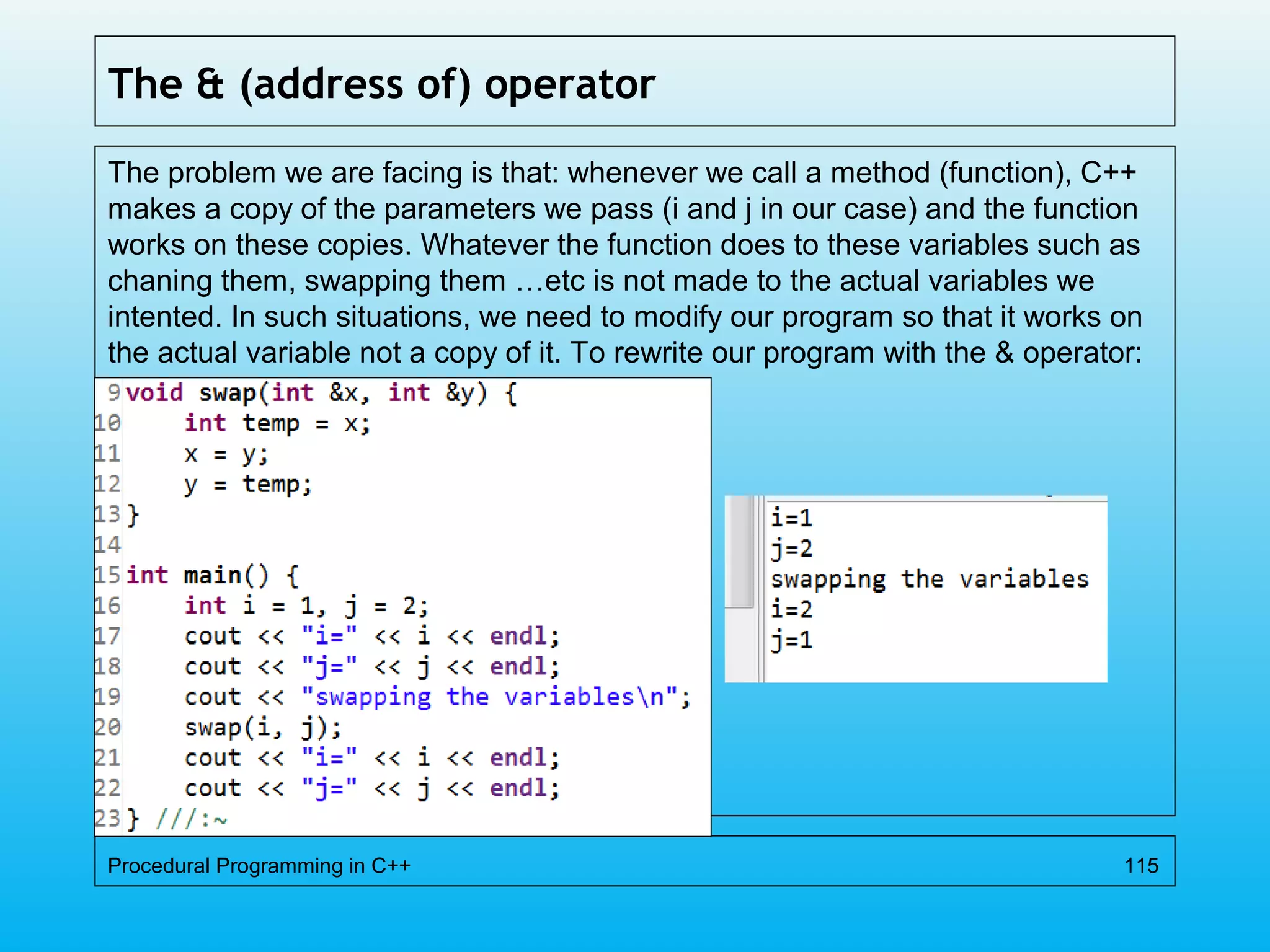Click line 19 "swapping the variables\n" string
Screen dimensions: 1270x952
click(x=490, y=697)
